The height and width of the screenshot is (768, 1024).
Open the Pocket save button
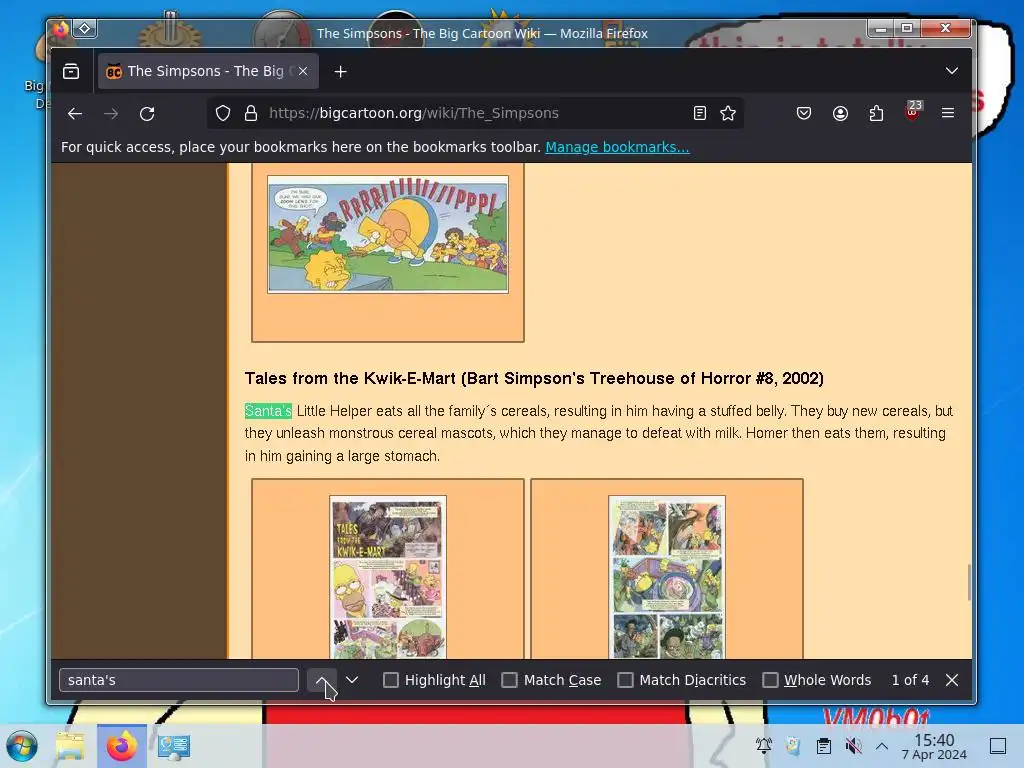pyautogui.click(x=804, y=114)
